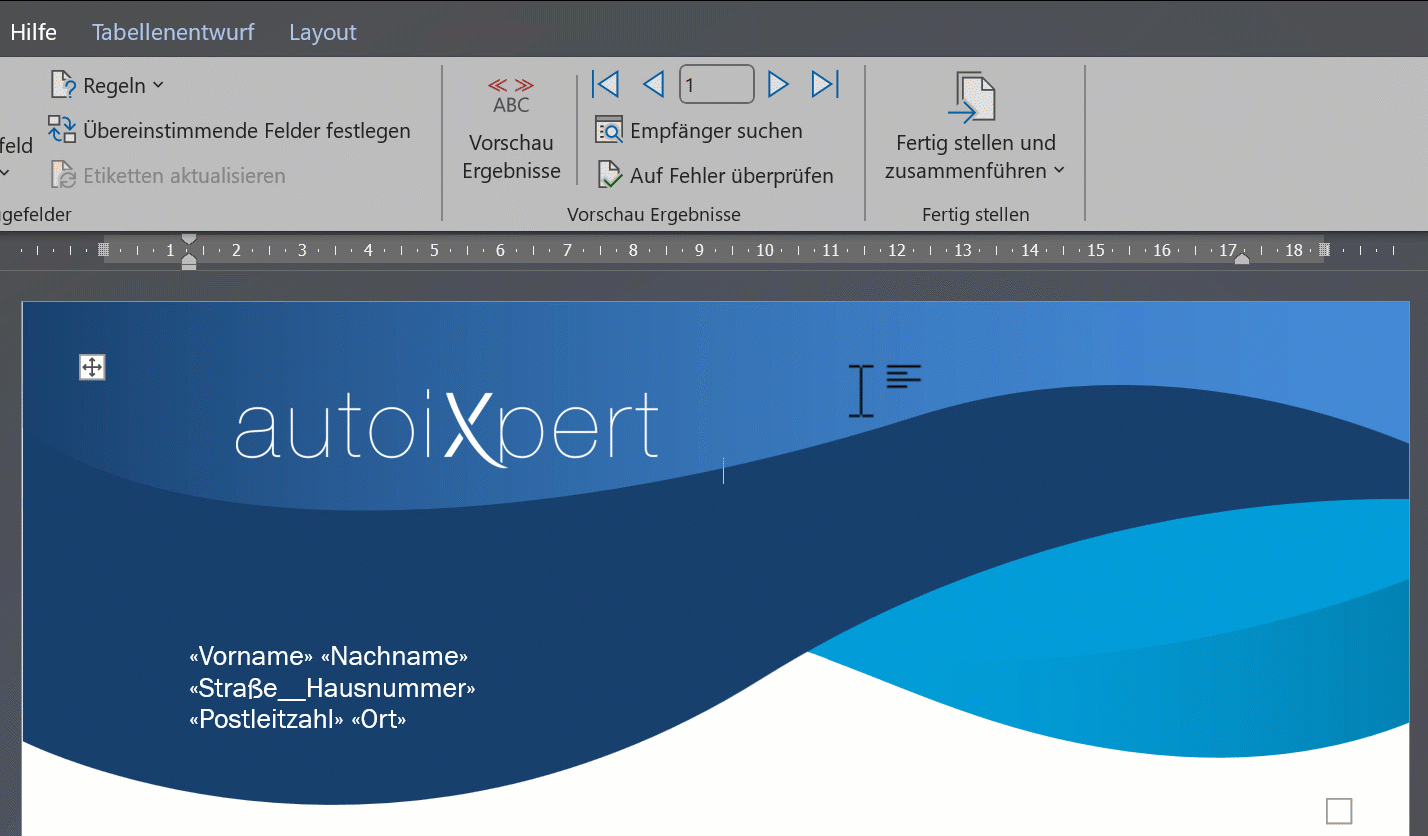Jump to the last record
This screenshot has height=836, width=1428.
pyautogui.click(x=825, y=85)
